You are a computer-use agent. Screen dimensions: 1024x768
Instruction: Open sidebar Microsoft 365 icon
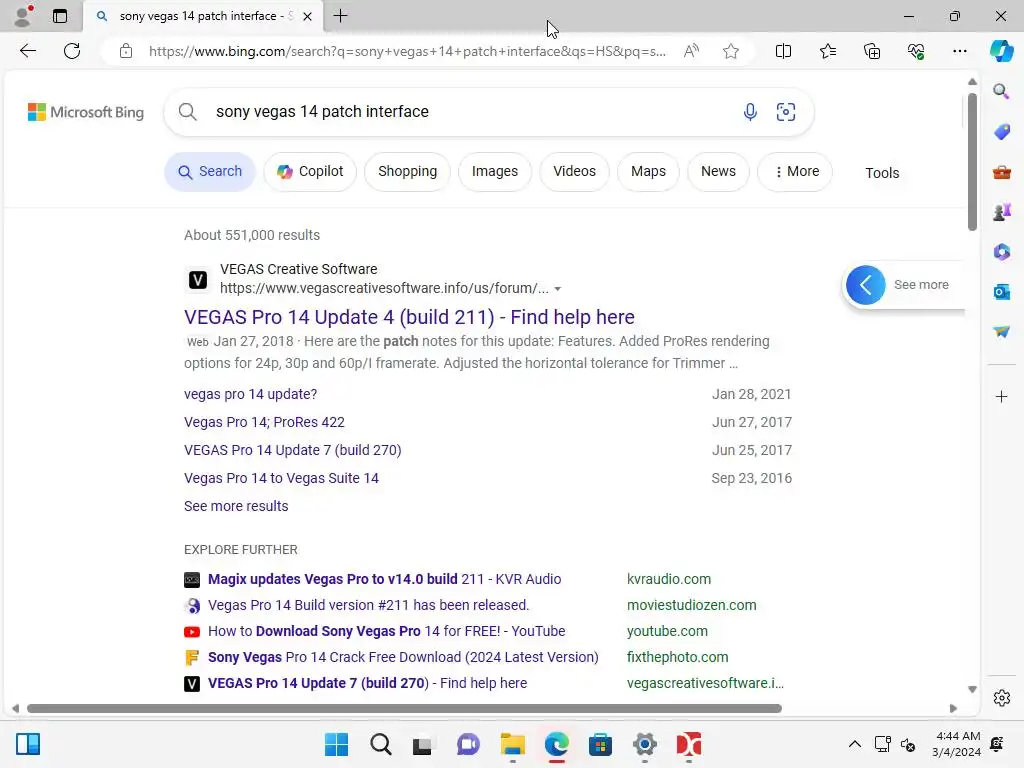pos(1001,251)
